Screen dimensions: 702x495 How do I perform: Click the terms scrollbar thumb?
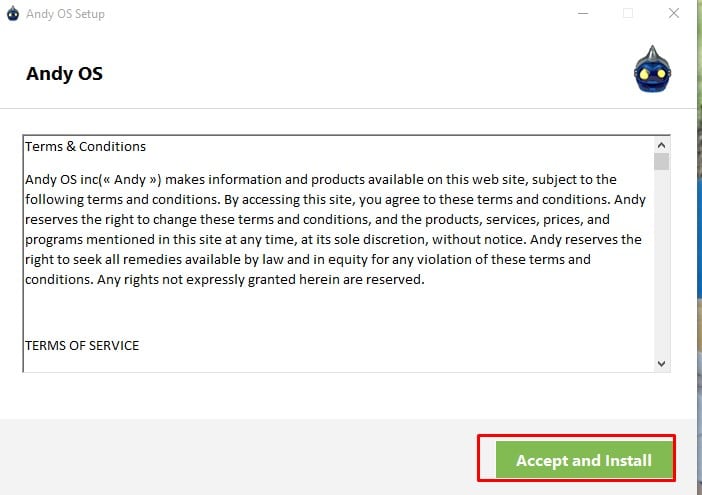(x=661, y=161)
